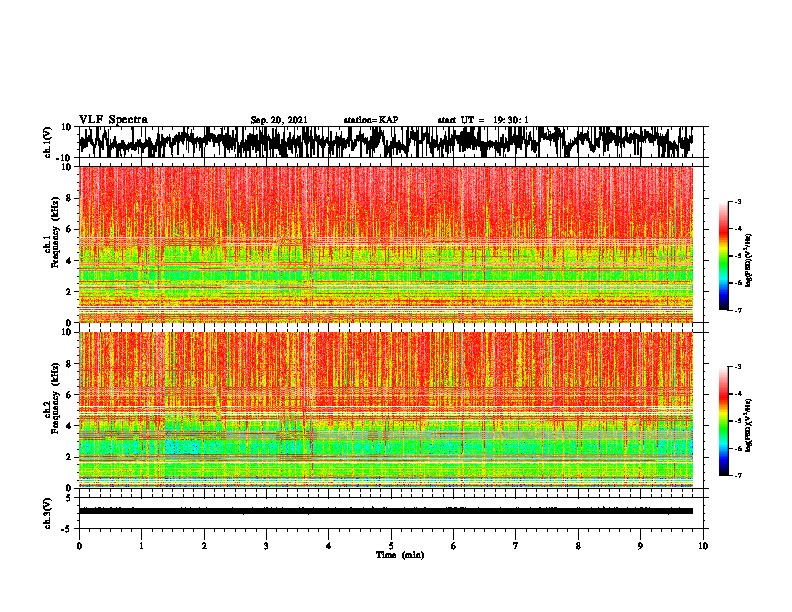
Task: Click the '-3' label on ch.1 colorbar
Action: [x=737, y=202]
